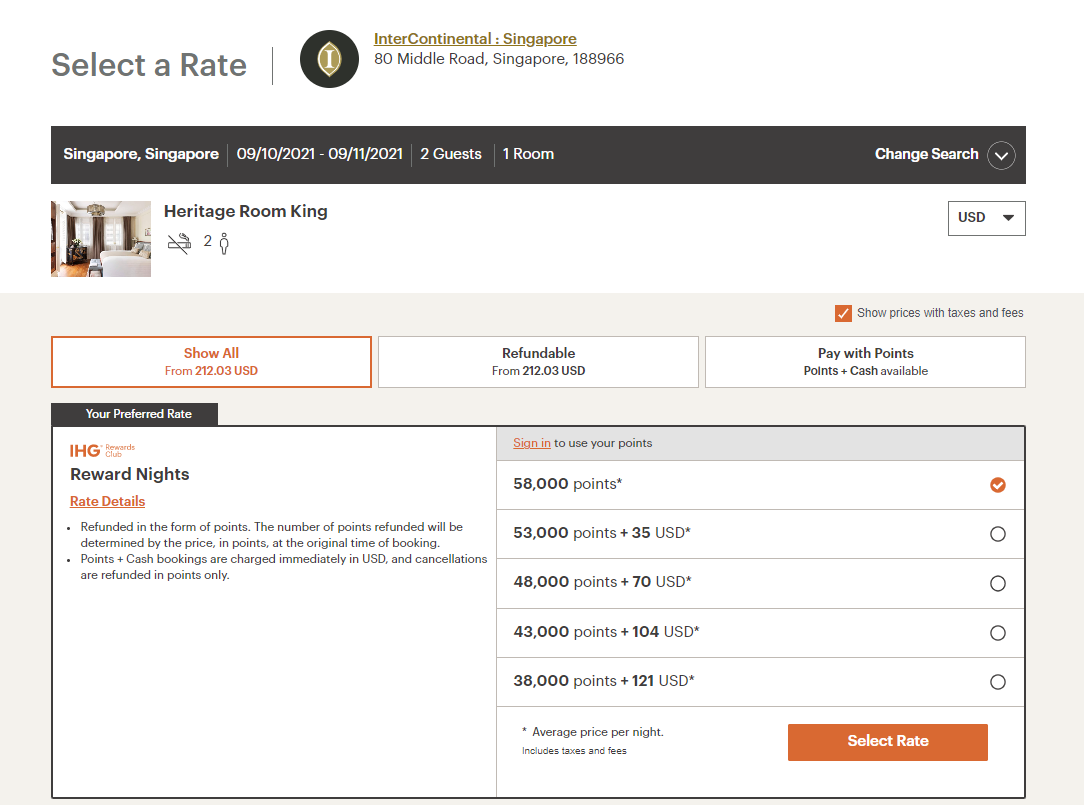Click the orange checkmark beside 58,000 points
The width and height of the screenshot is (1084, 805).
click(x=997, y=484)
